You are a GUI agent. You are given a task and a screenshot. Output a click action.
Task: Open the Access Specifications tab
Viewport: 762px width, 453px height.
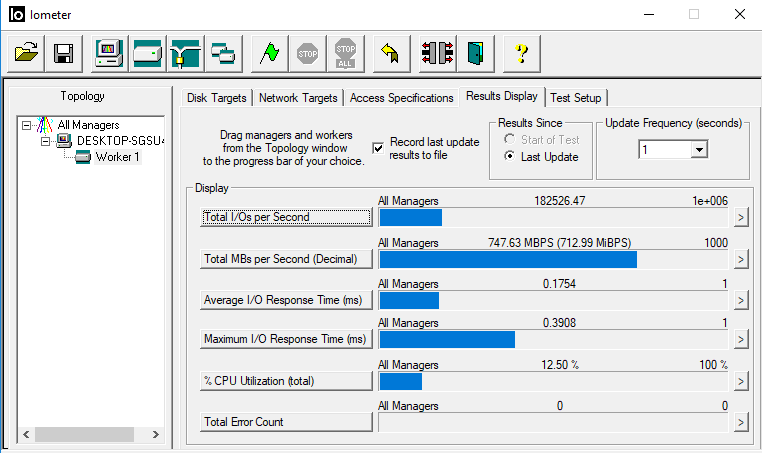click(401, 98)
